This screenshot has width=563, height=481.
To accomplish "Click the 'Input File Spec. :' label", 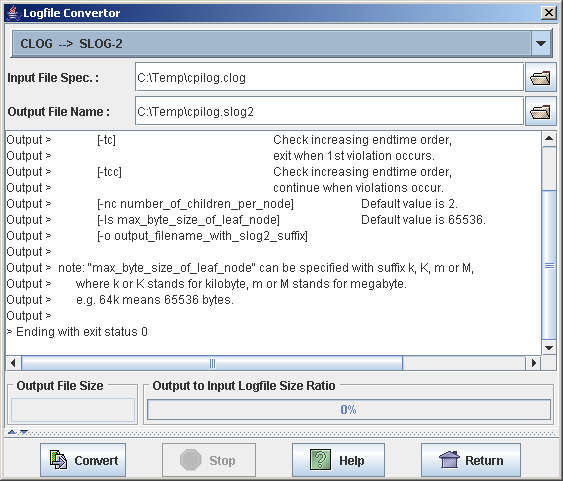I will pos(53,78).
